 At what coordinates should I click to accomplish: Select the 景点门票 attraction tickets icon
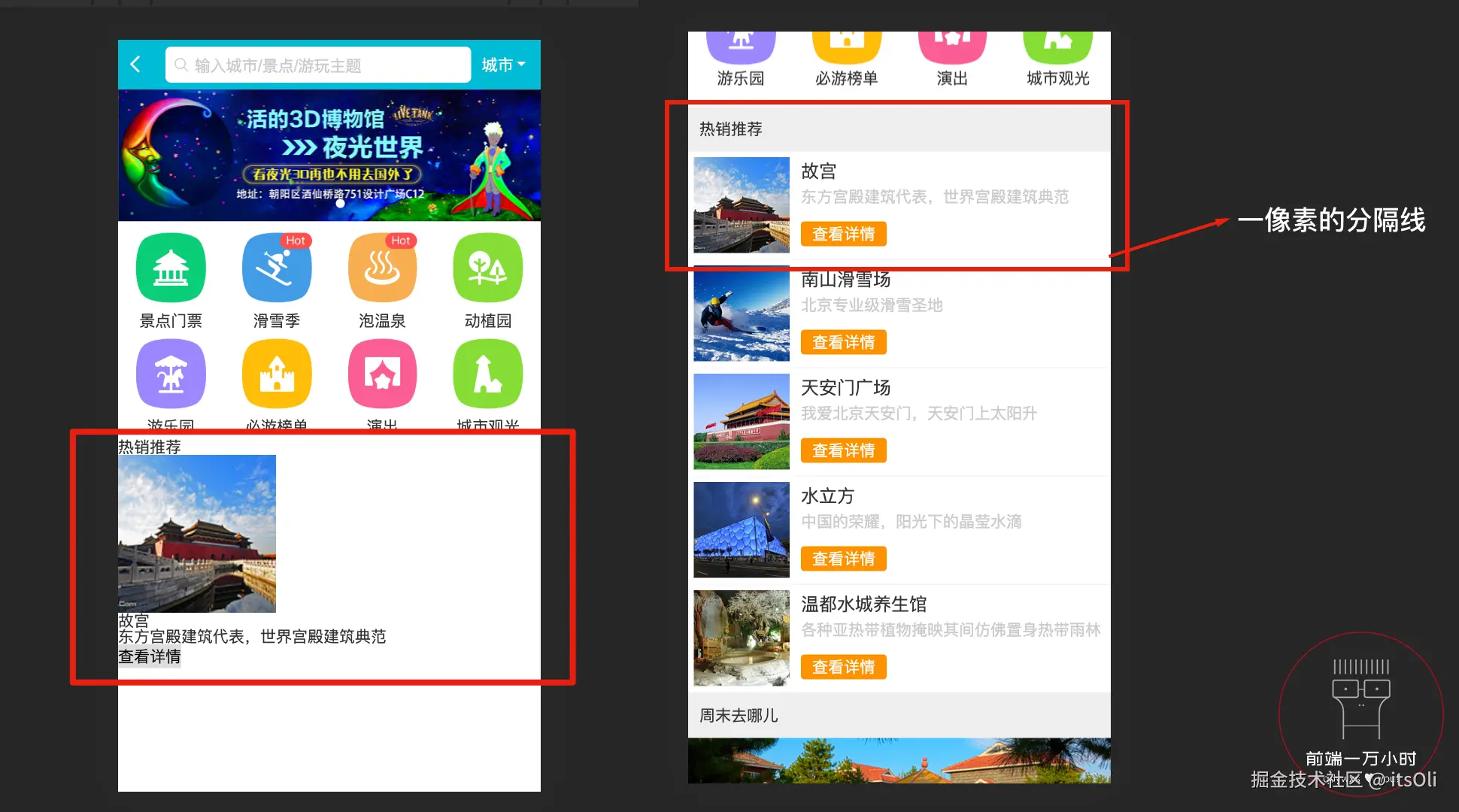point(170,268)
